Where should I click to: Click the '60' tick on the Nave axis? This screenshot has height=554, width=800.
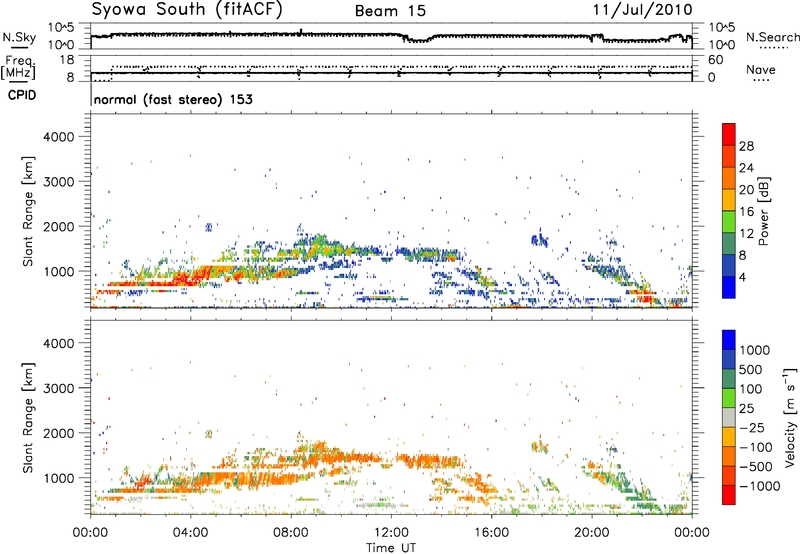tap(716, 60)
